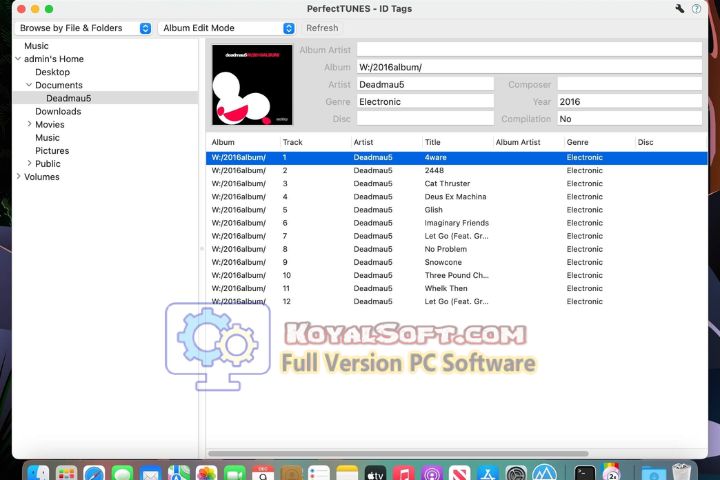This screenshot has height=480, width=720.
Task: Click the Artist field showing Deadmau5
Action: [425, 85]
